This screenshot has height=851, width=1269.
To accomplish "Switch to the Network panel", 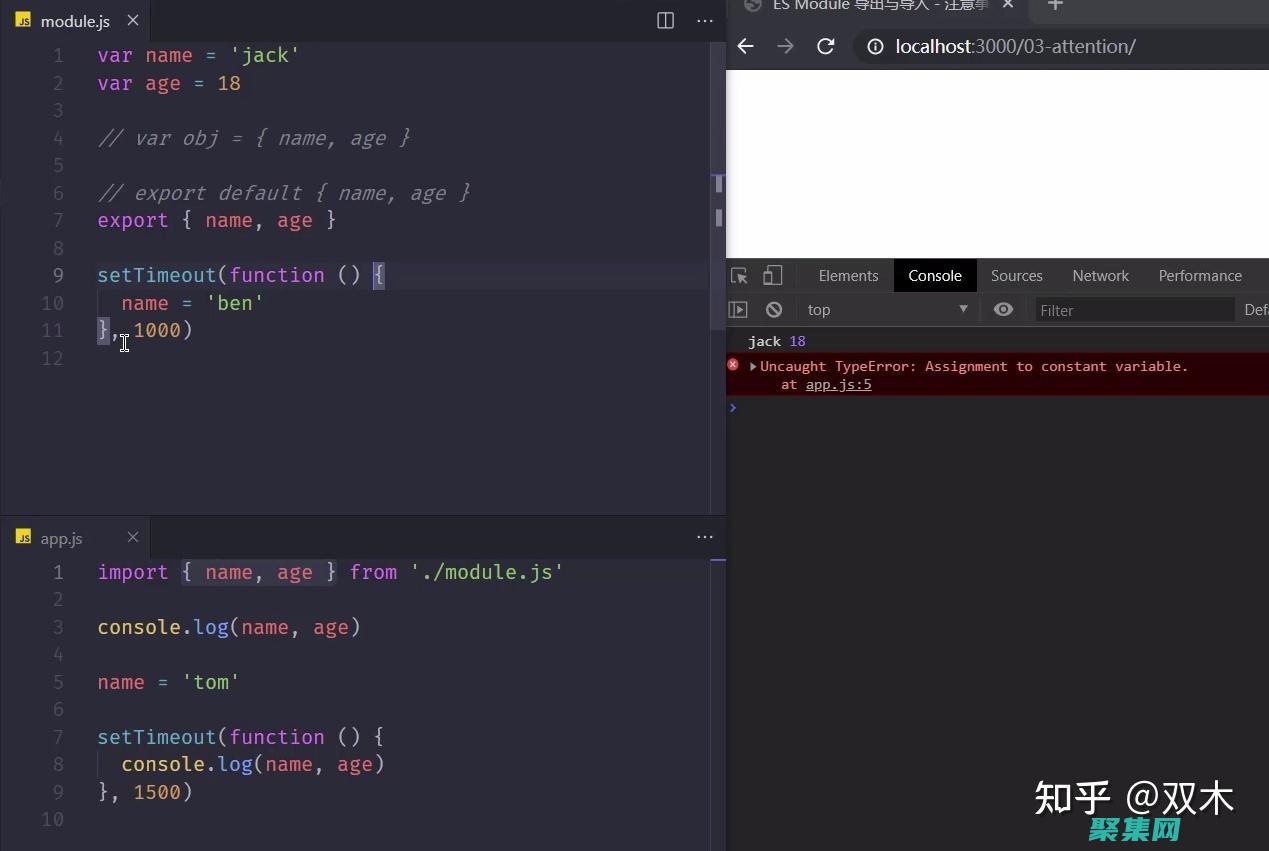I will point(1100,275).
